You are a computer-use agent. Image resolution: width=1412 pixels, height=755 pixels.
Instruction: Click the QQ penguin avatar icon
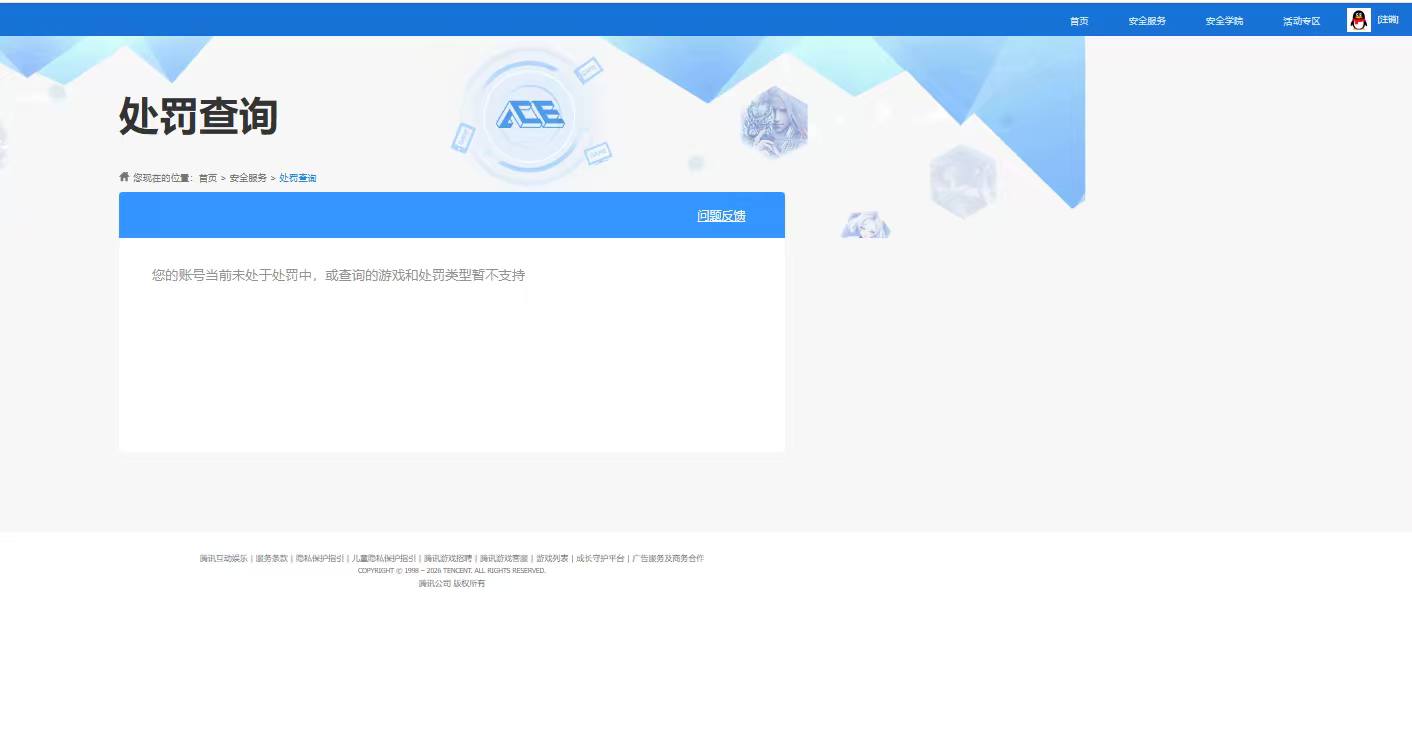(1358, 20)
